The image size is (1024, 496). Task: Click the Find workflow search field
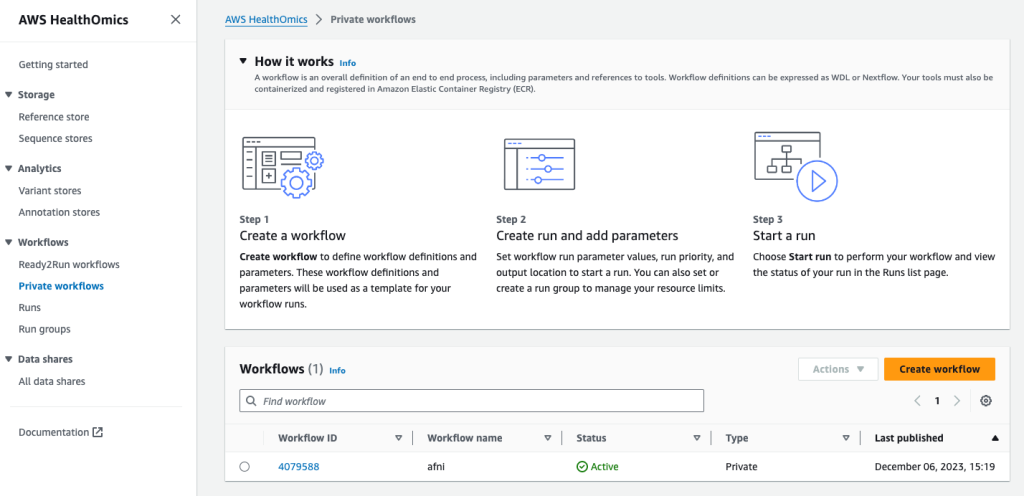pyautogui.click(x=472, y=401)
